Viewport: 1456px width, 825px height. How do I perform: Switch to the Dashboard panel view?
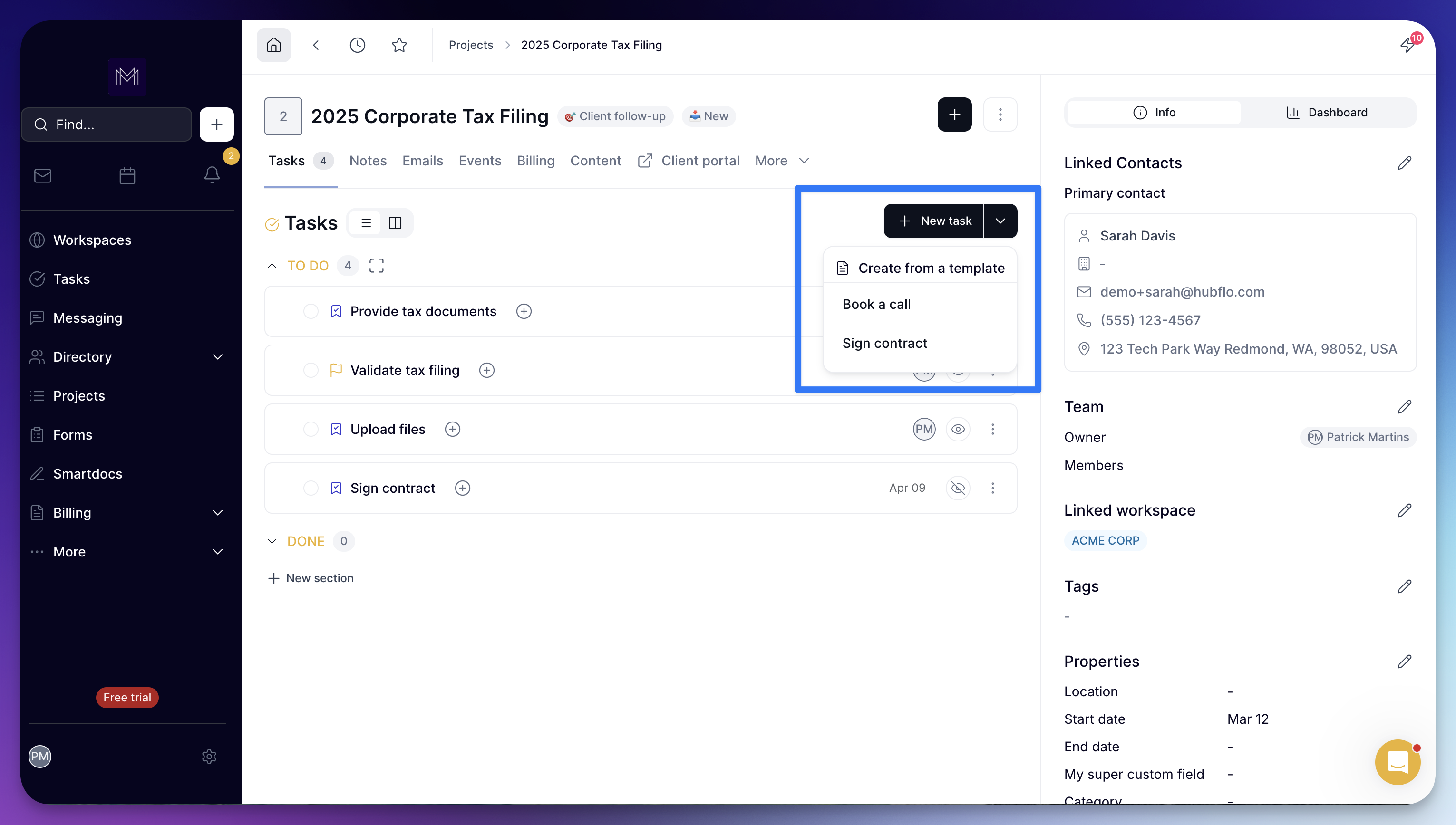[1327, 112]
